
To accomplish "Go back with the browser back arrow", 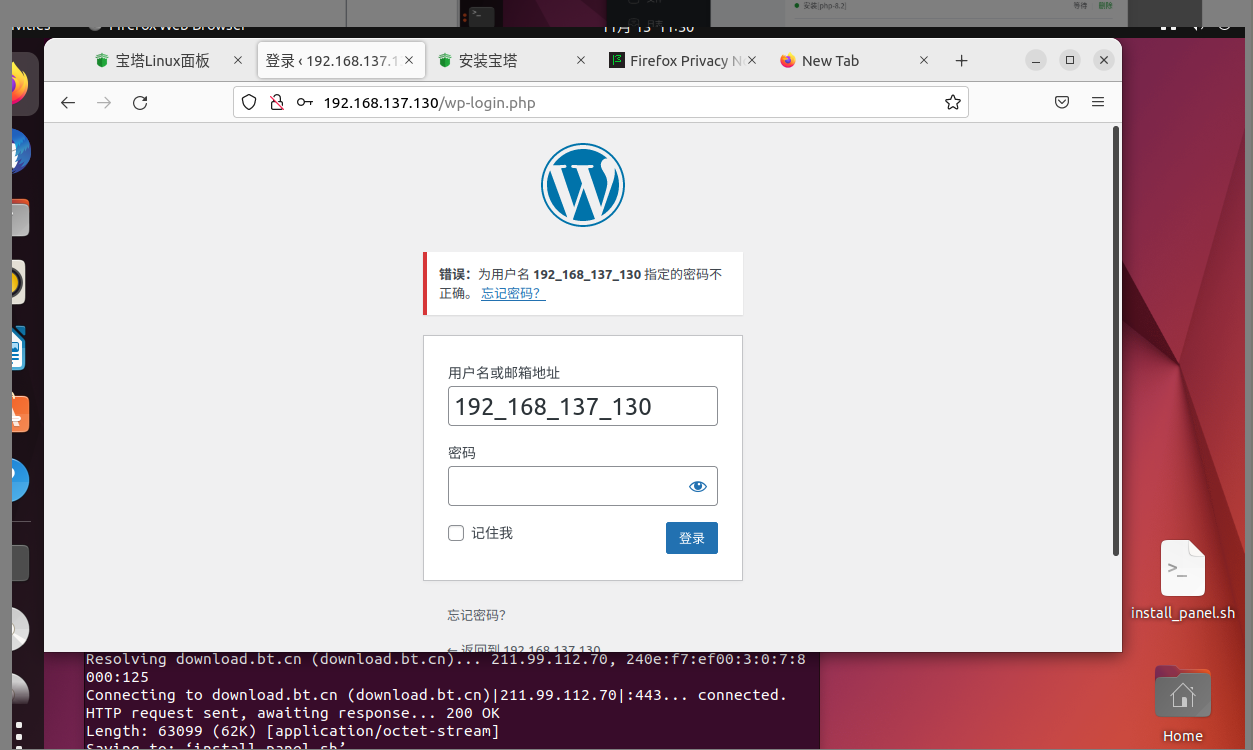I will click(68, 102).
